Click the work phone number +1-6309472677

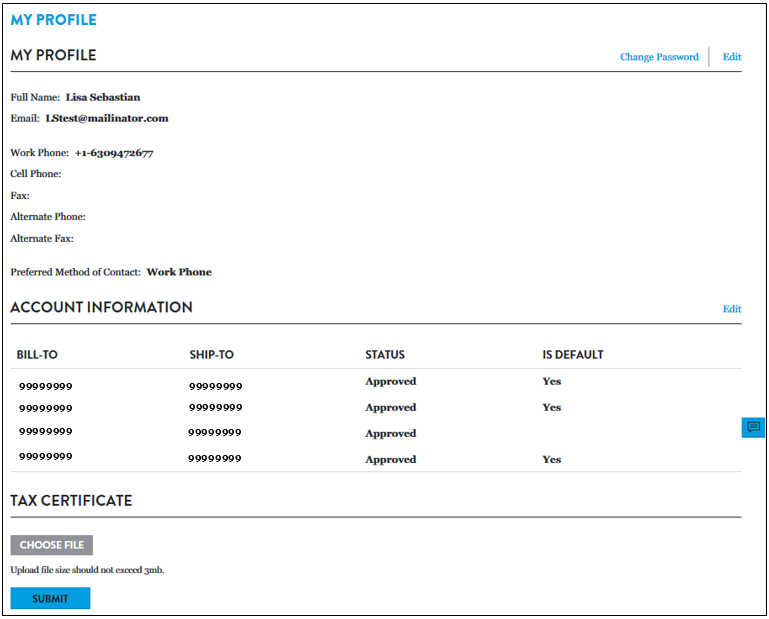pyautogui.click(x=114, y=153)
